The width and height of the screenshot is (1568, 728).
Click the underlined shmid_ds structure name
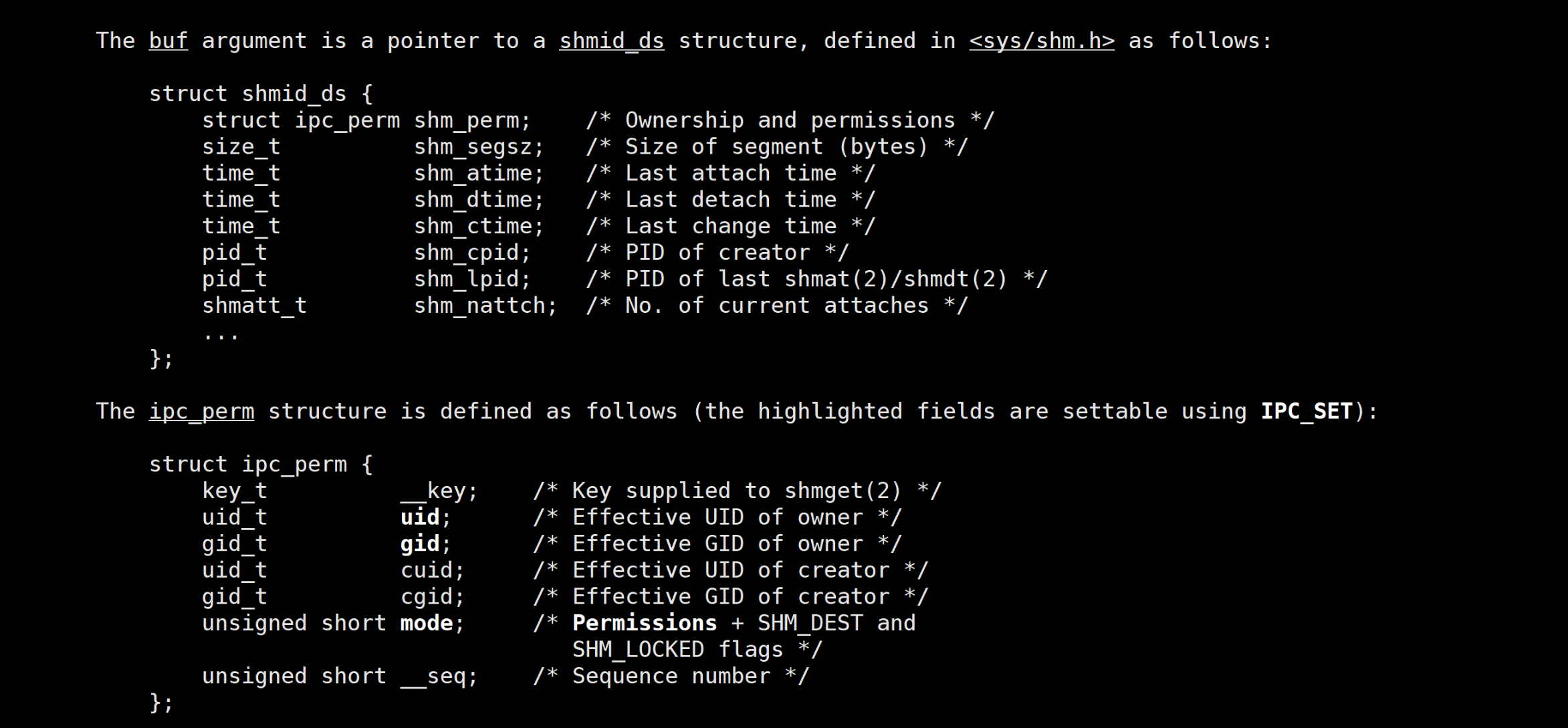coord(611,41)
